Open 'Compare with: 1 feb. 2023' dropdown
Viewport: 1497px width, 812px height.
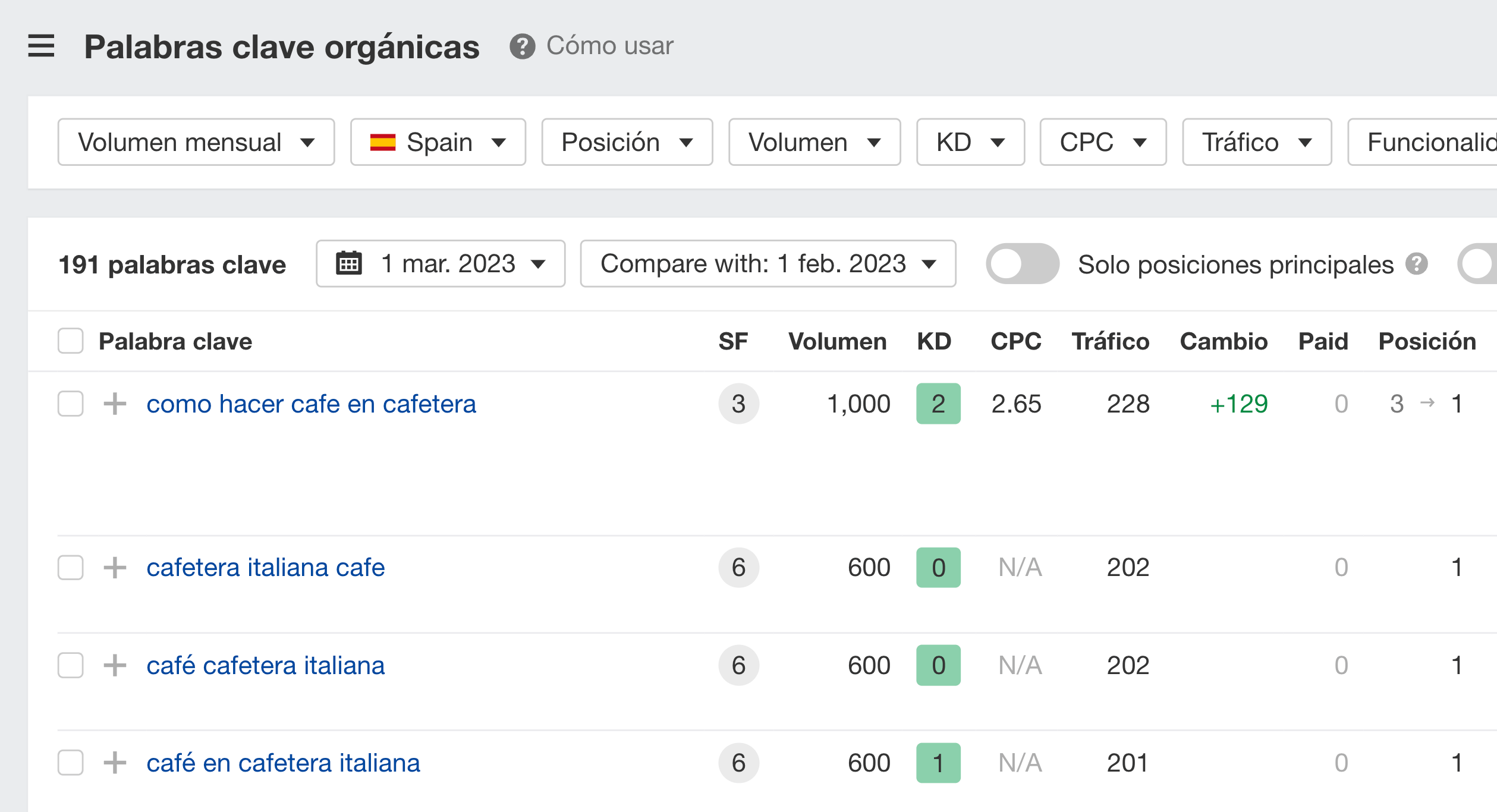[x=768, y=263]
